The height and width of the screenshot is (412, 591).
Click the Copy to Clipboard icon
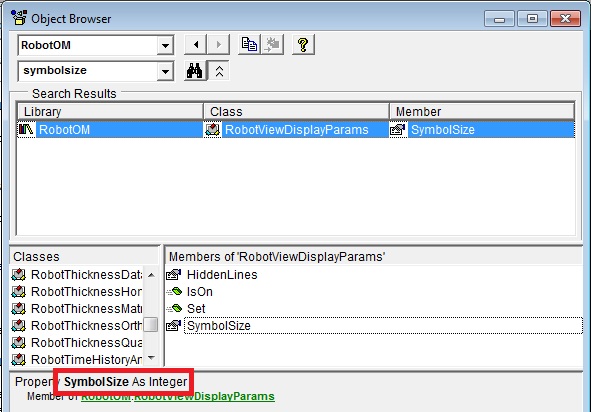point(249,45)
